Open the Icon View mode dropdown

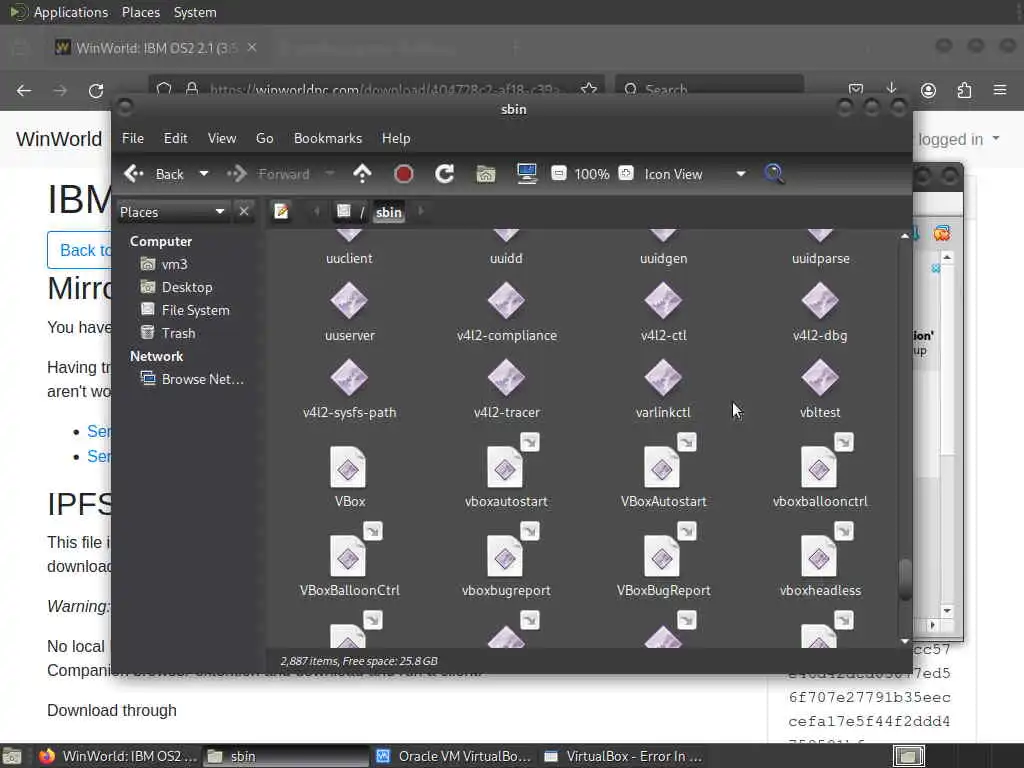(694, 174)
